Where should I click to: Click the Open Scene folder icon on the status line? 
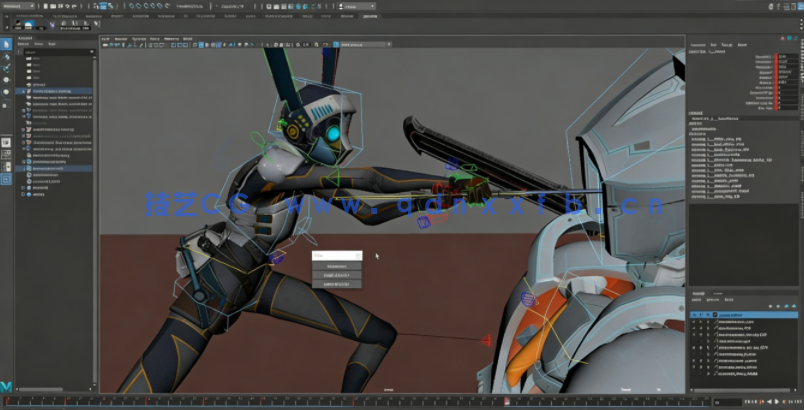pos(53,6)
